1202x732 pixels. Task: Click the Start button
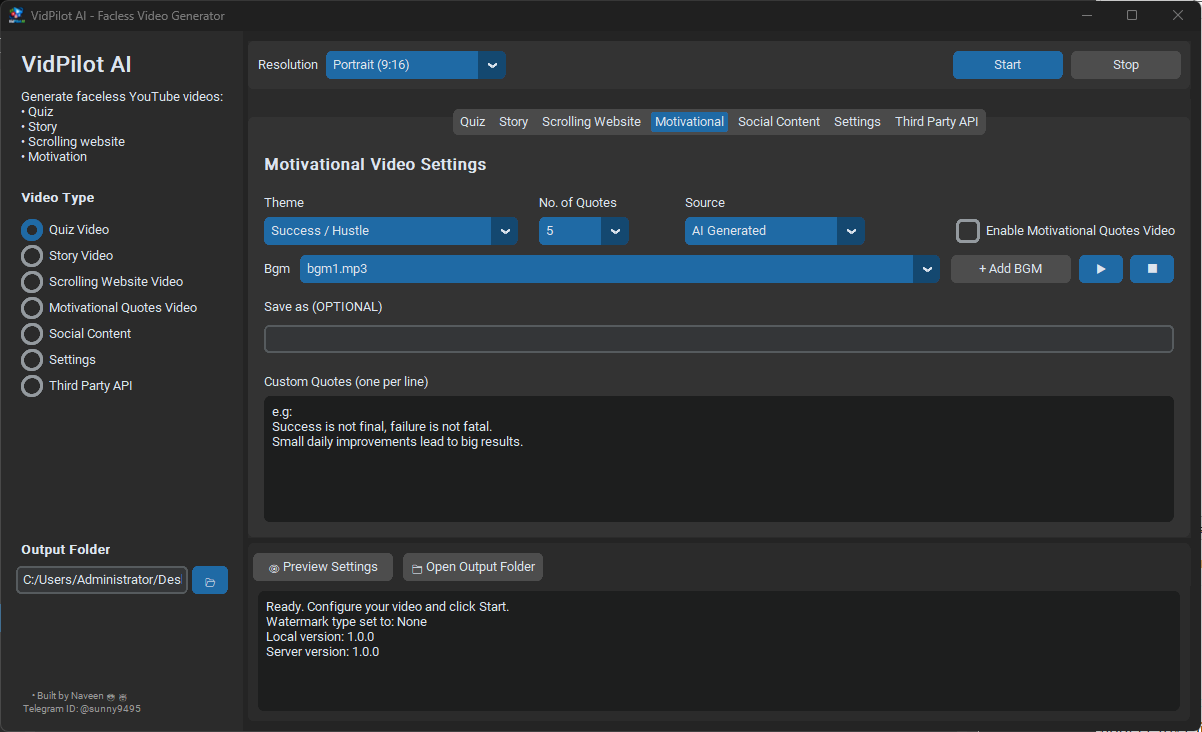1007,64
